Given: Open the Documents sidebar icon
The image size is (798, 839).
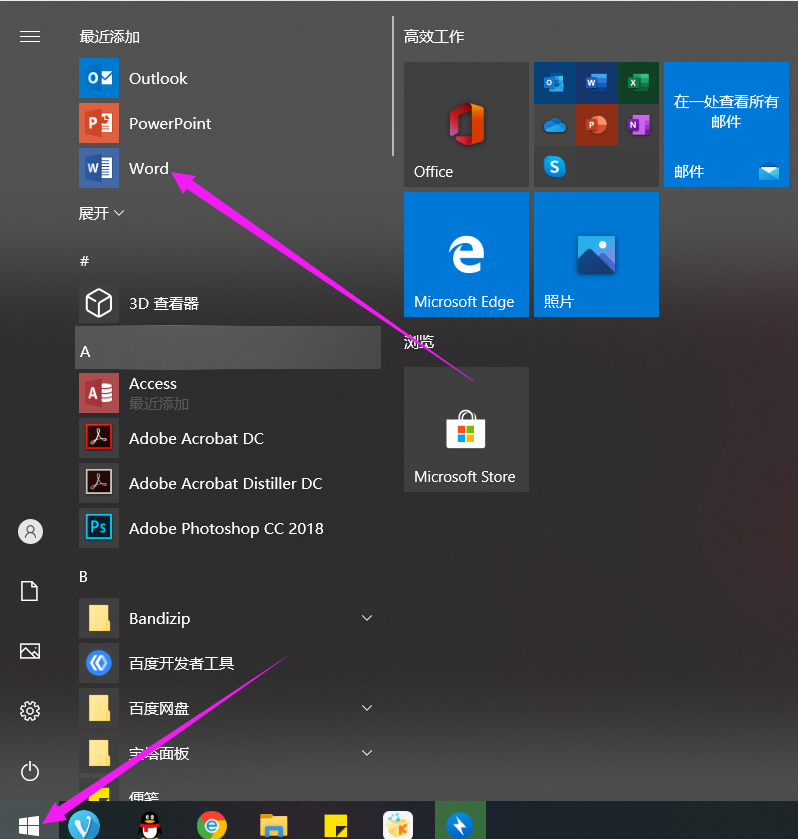Looking at the screenshot, I should click(x=29, y=591).
